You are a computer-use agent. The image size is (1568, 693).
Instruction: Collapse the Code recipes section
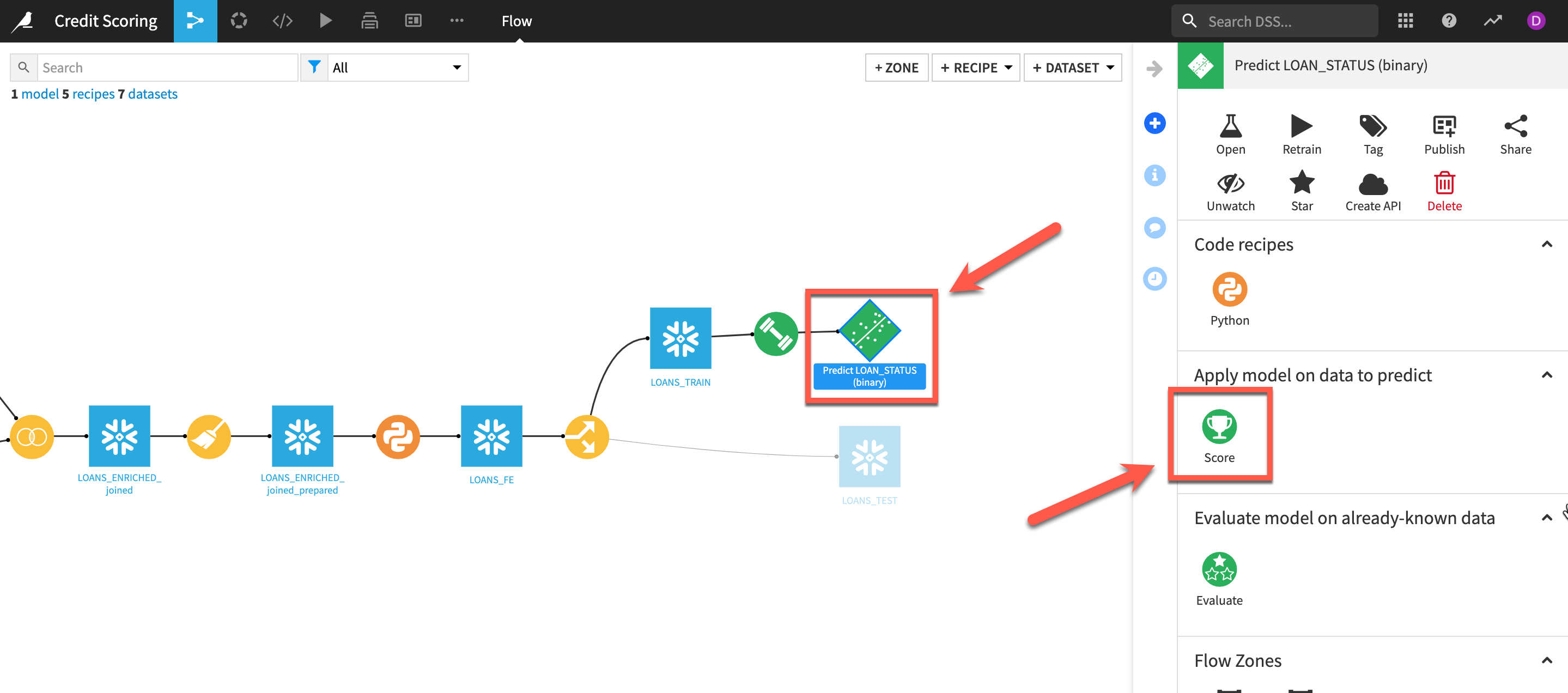[x=1546, y=245]
